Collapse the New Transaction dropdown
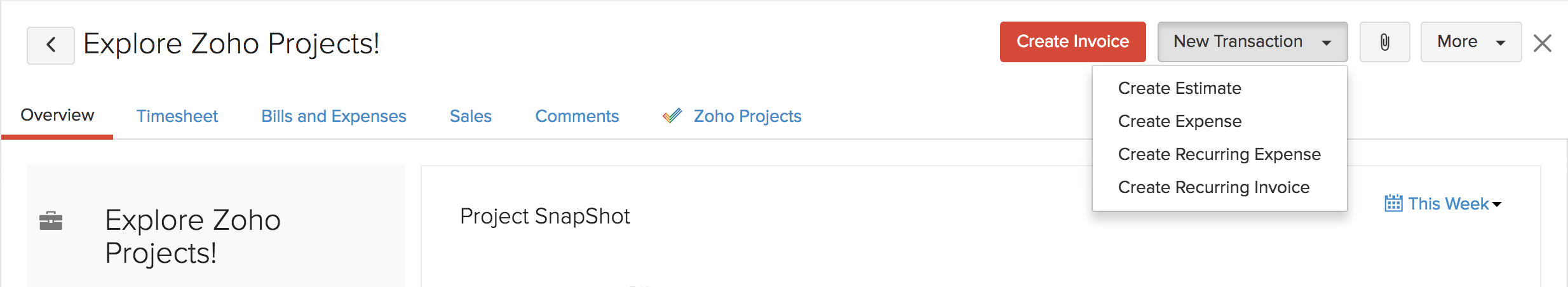Image resolution: width=1568 pixels, height=287 pixels. (1252, 42)
